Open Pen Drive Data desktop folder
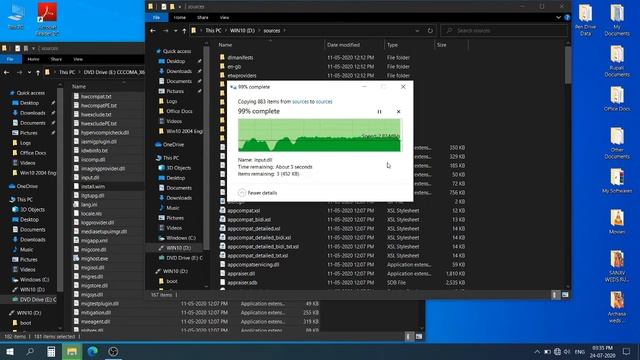Viewport: 640px width, 360px height. 585,20
